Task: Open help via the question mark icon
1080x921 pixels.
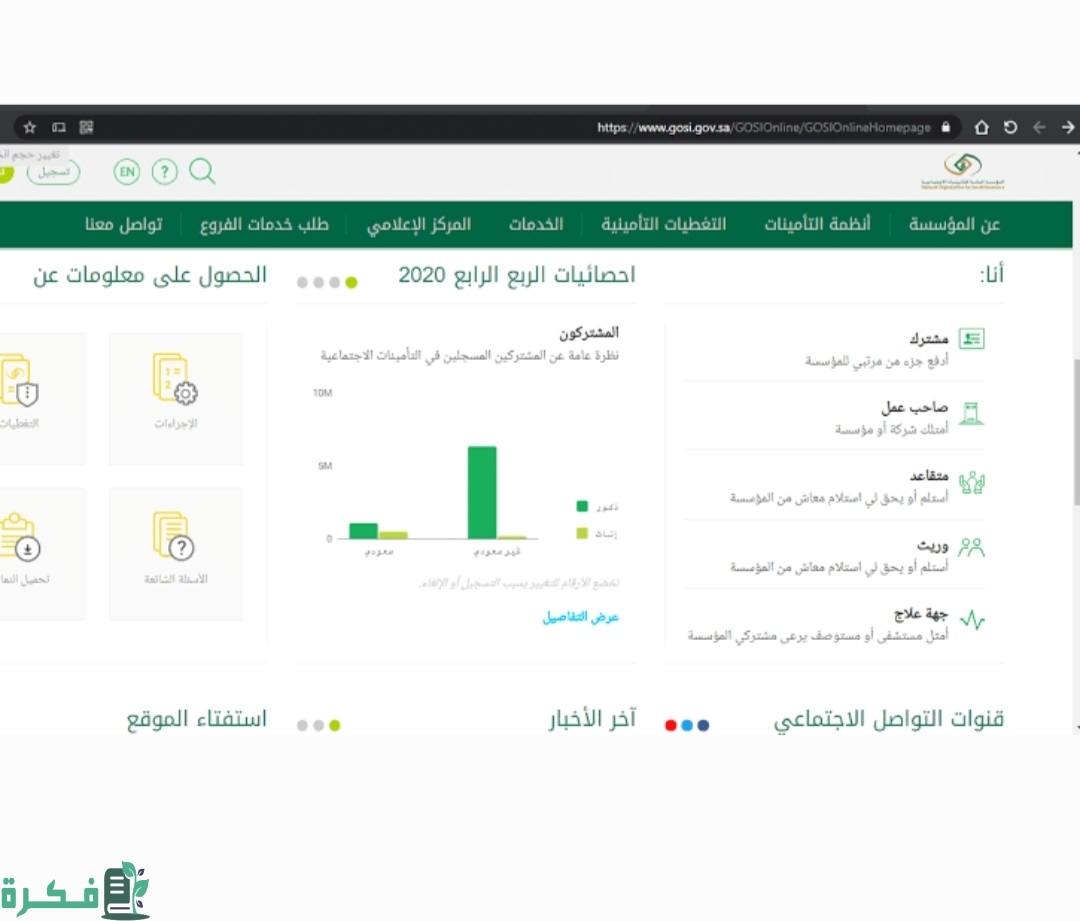Action: click(164, 172)
